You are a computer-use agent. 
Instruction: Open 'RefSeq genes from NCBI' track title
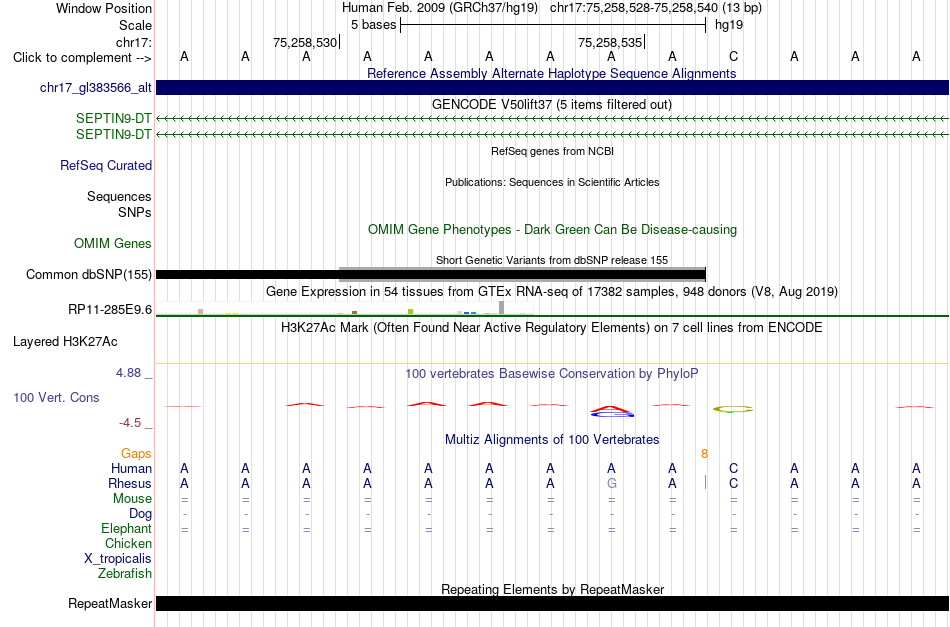[552, 151]
